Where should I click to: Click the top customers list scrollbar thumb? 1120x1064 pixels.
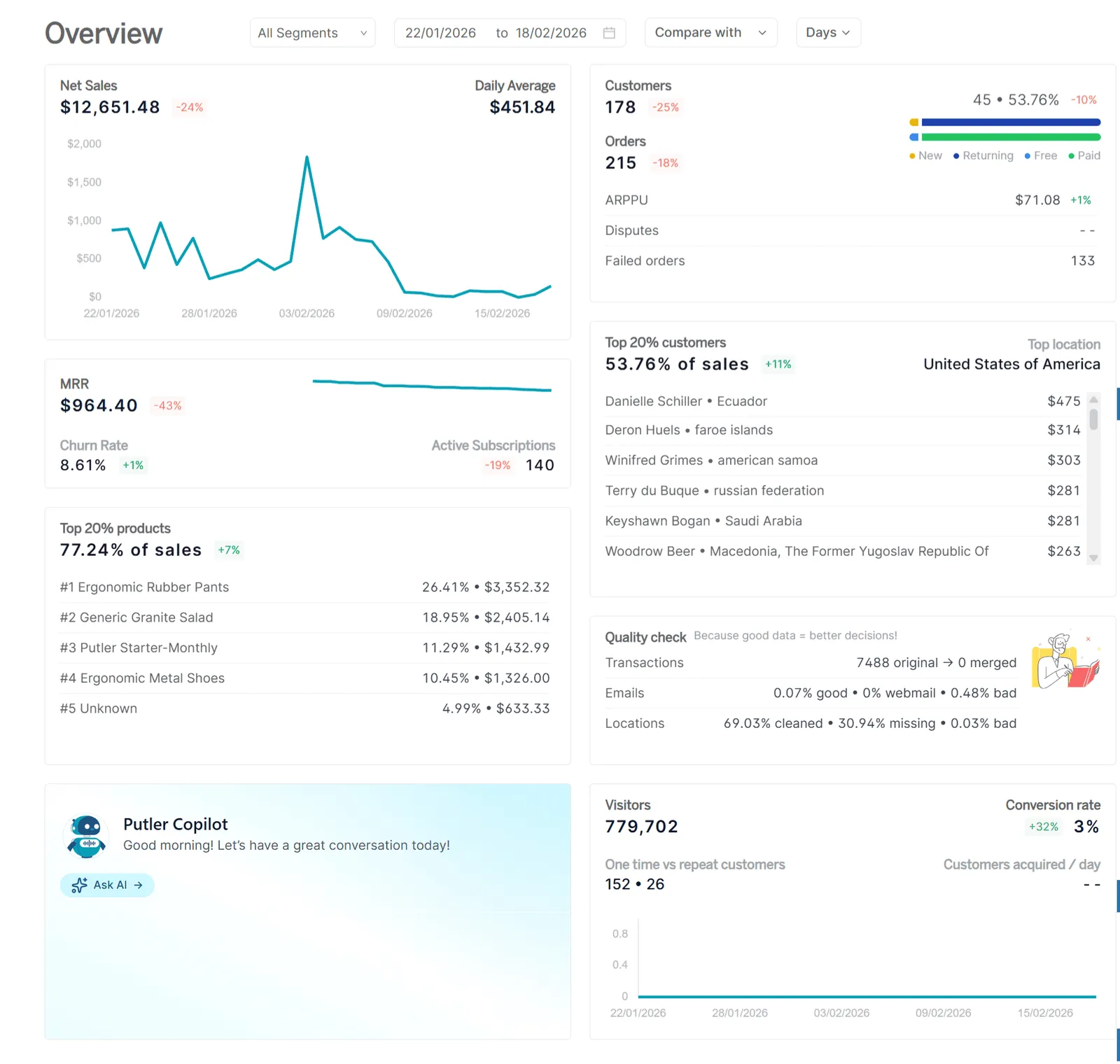point(1093,419)
